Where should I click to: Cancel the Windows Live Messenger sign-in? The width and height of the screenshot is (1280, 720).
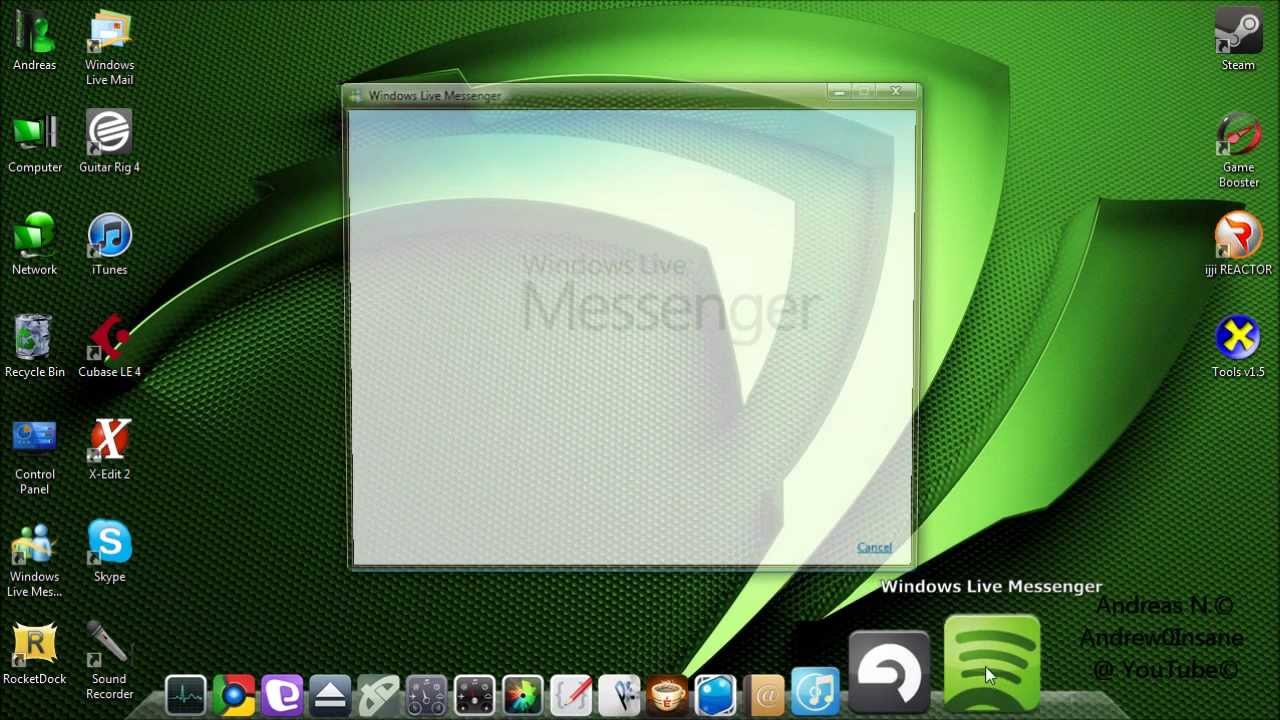874,547
